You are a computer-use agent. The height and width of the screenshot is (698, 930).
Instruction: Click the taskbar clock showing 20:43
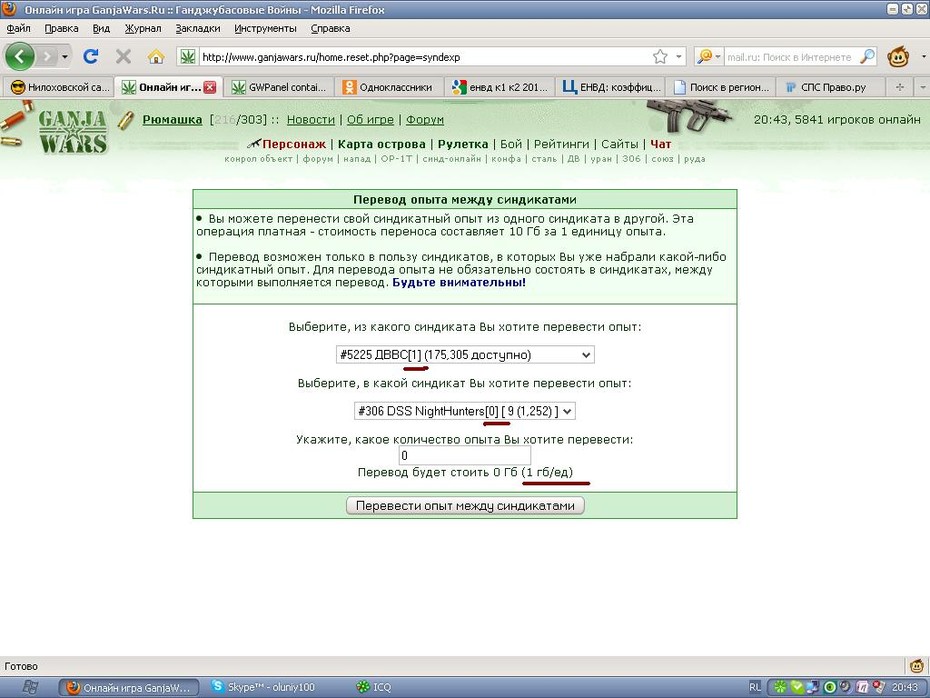pos(904,687)
